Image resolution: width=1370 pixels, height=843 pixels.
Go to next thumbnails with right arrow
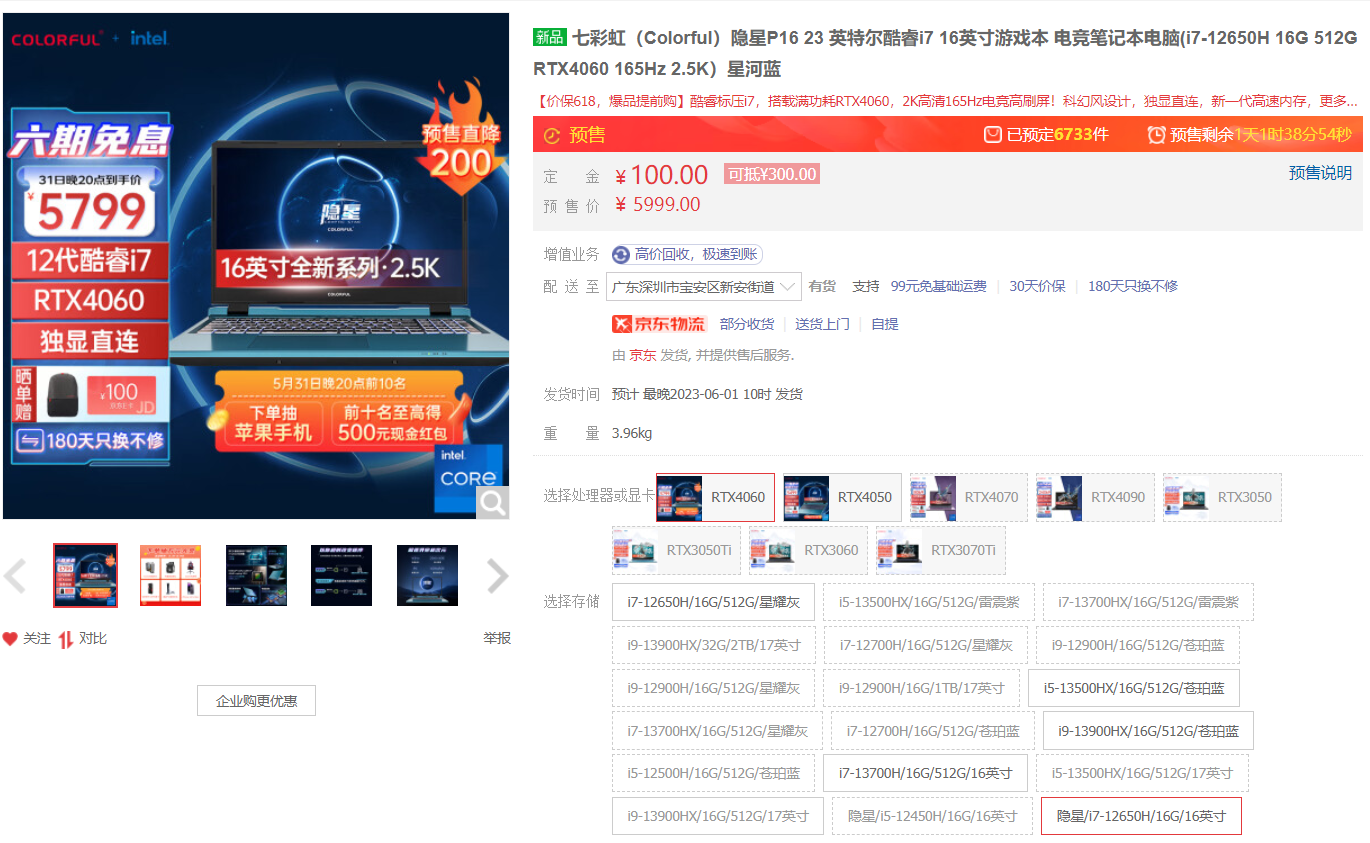pyautogui.click(x=497, y=576)
